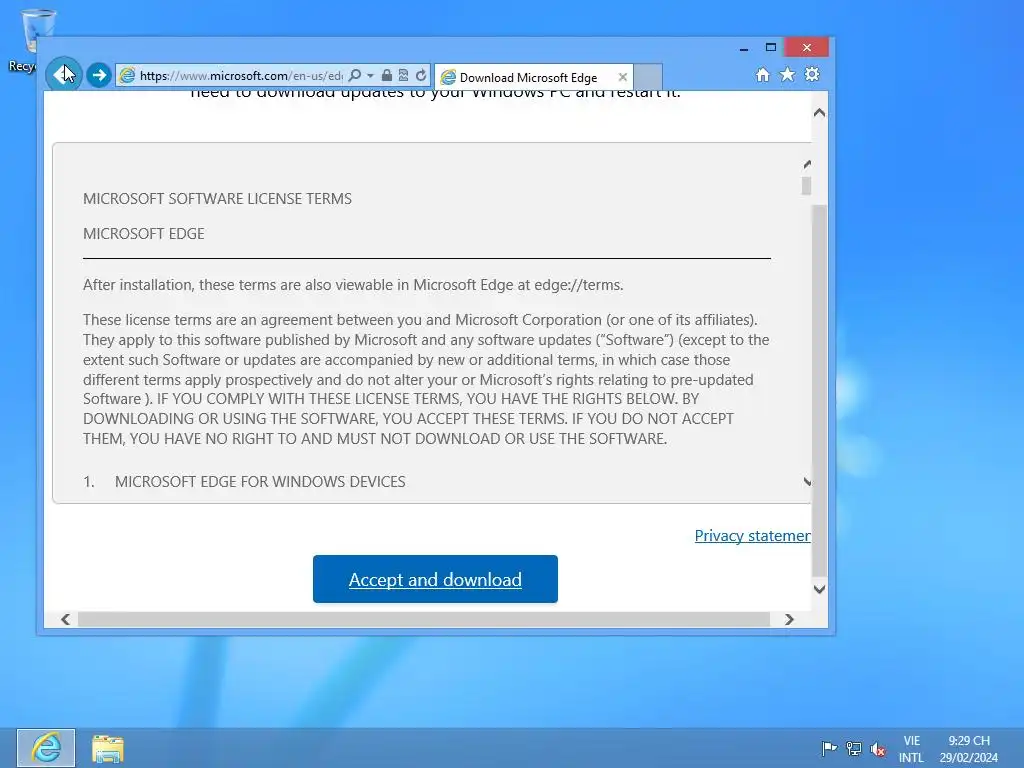The image size is (1024, 768).
Task: Open Internet Explorer from the taskbar
Action: click(x=46, y=748)
